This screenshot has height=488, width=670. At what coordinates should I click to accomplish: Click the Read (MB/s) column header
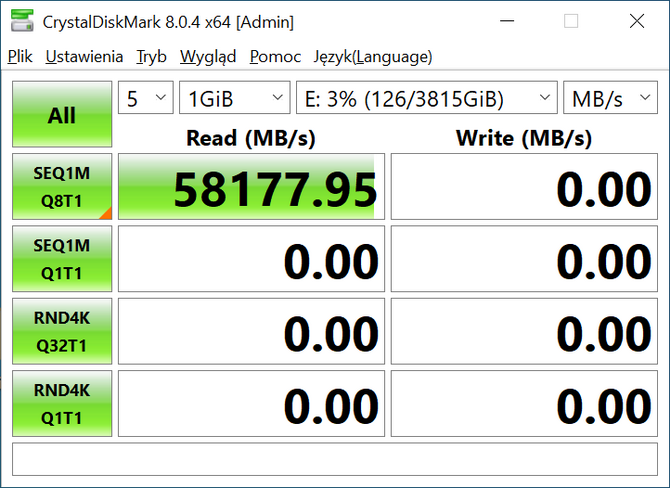251,138
